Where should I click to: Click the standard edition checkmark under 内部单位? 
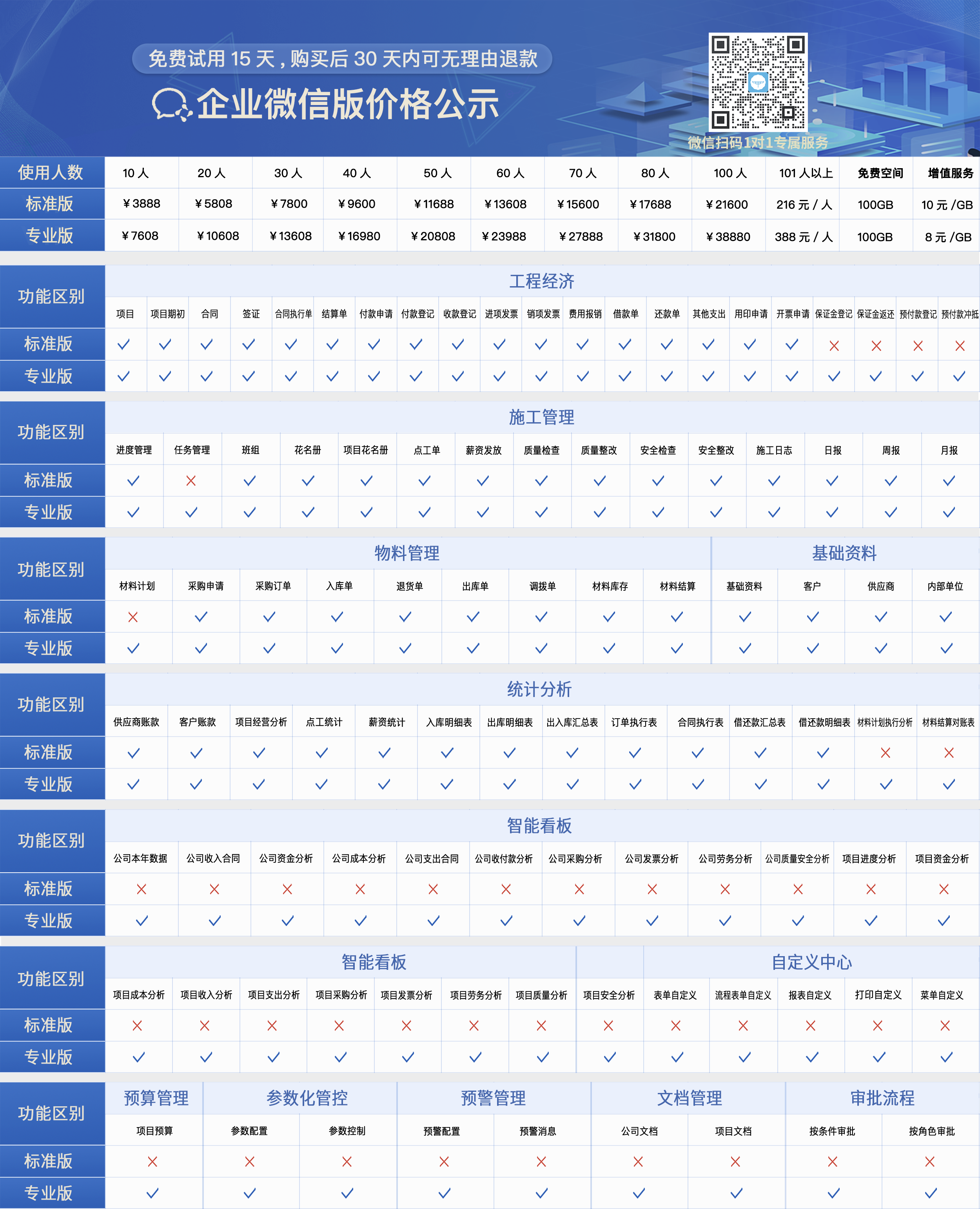(x=946, y=617)
